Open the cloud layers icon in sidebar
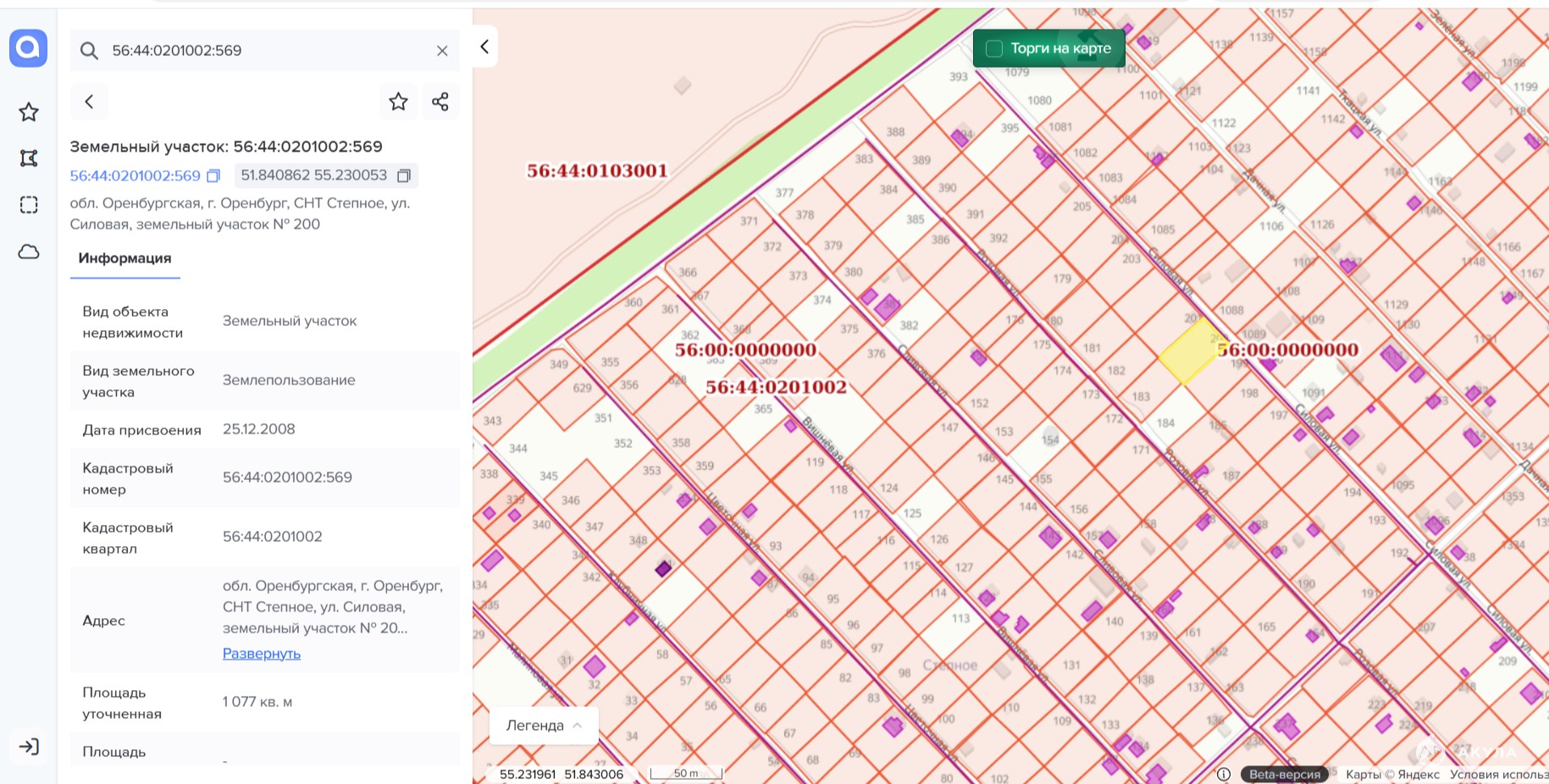Image resolution: width=1549 pixels, height=784 pixels. click(29, 251)
